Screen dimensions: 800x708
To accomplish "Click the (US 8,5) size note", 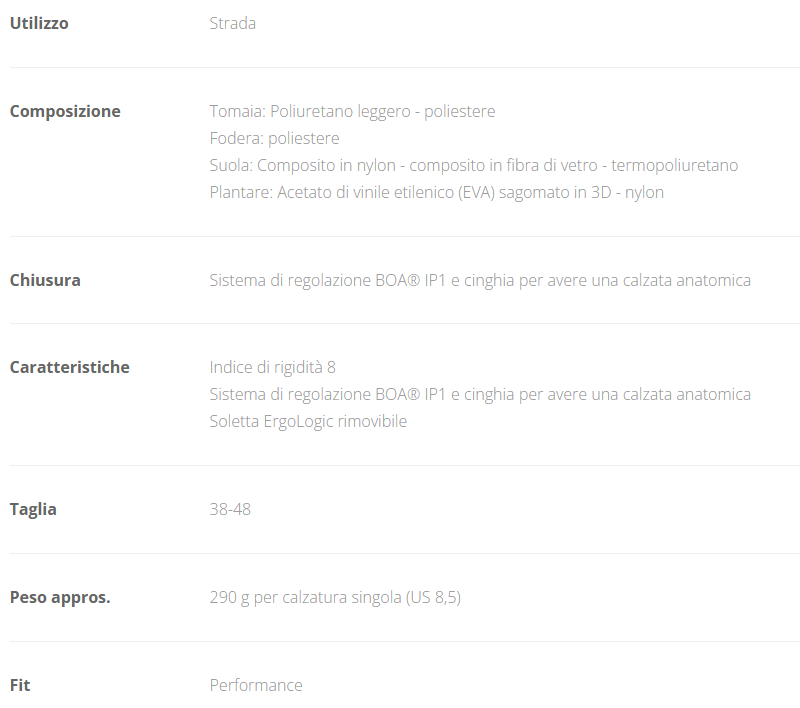I will coord(433,597).
